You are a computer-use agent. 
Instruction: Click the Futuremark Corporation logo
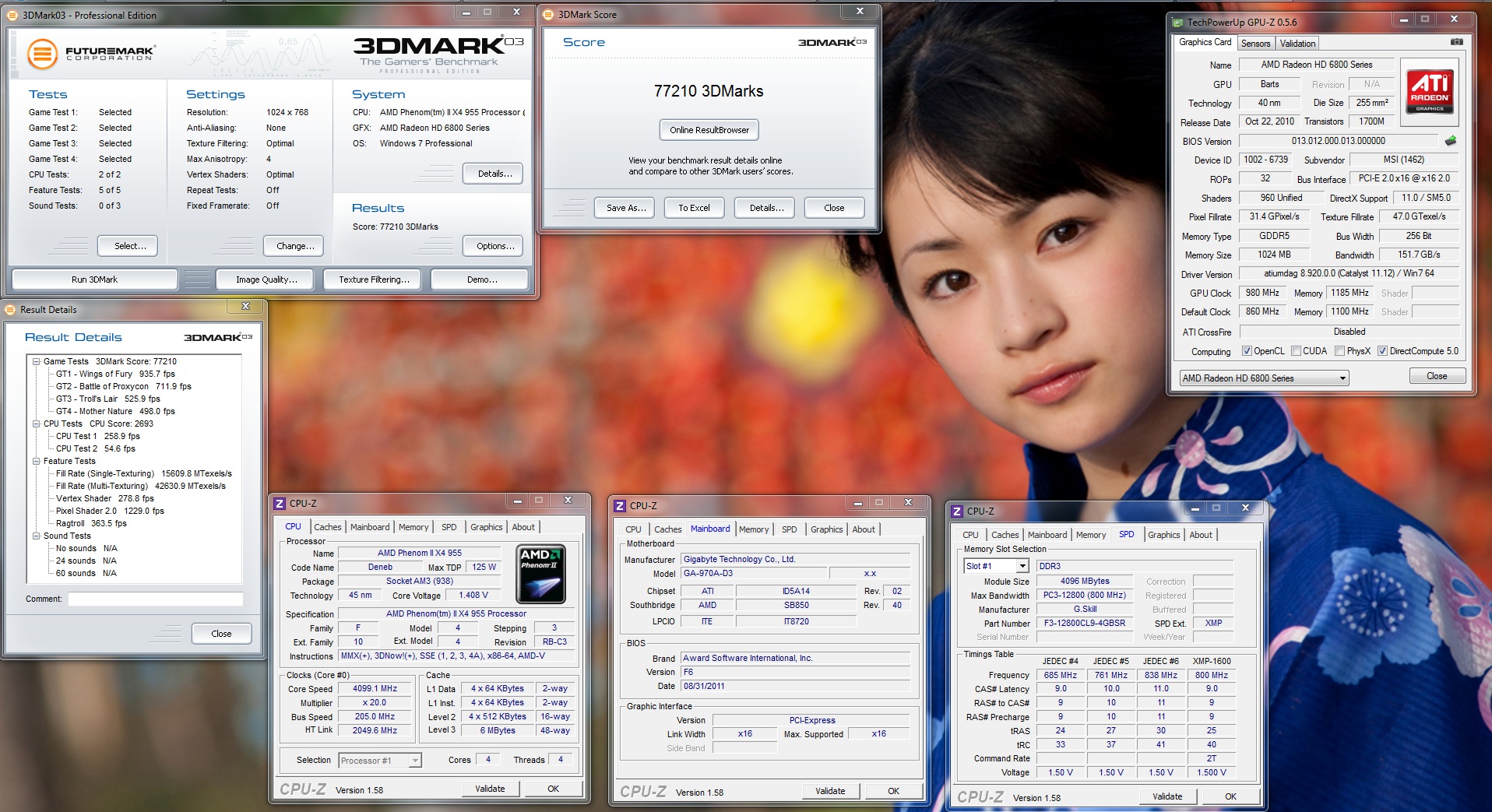[91, 54]
